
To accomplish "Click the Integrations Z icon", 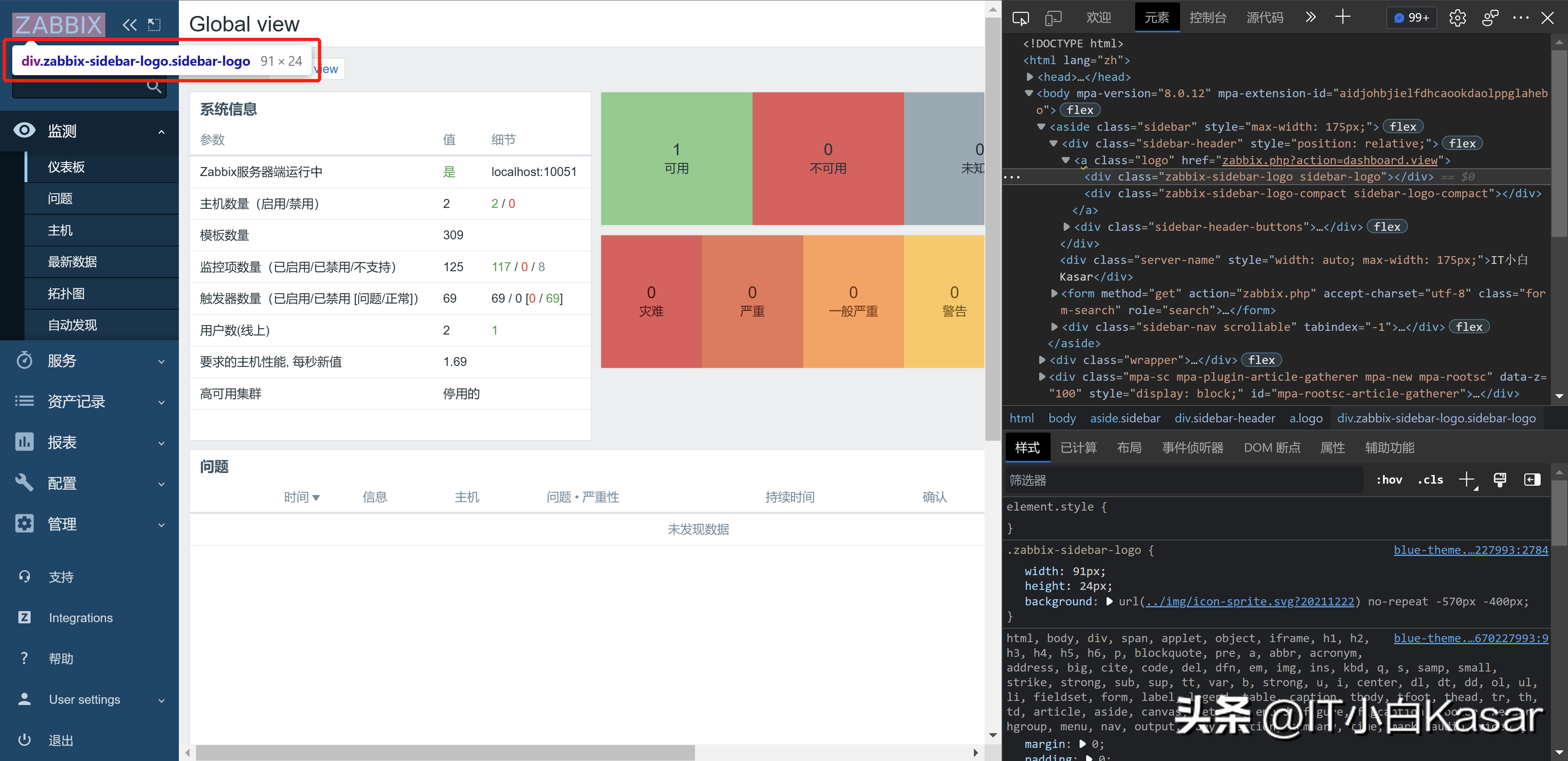I will click(24, 617).
